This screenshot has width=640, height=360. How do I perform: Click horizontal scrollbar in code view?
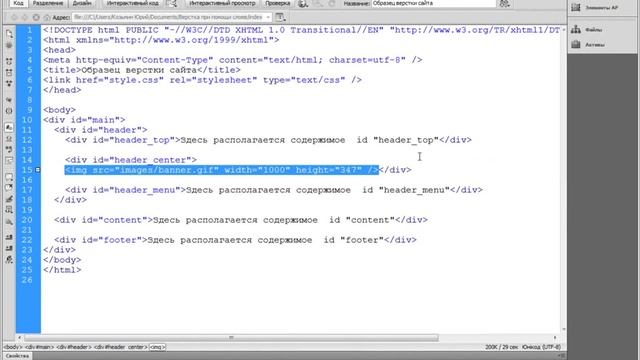coord(231,338)
